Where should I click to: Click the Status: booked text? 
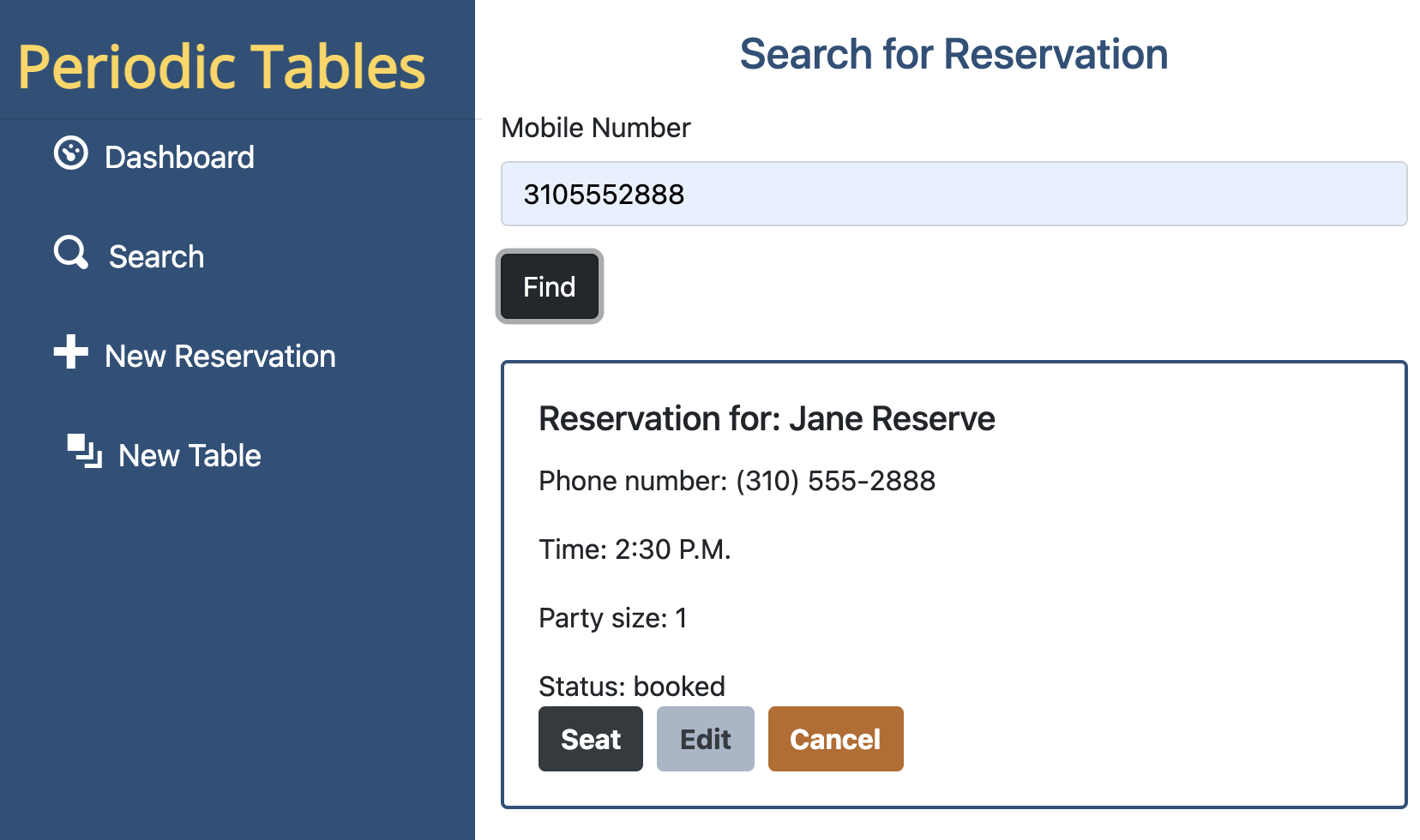pyautogui.click(x=631, y=686)
